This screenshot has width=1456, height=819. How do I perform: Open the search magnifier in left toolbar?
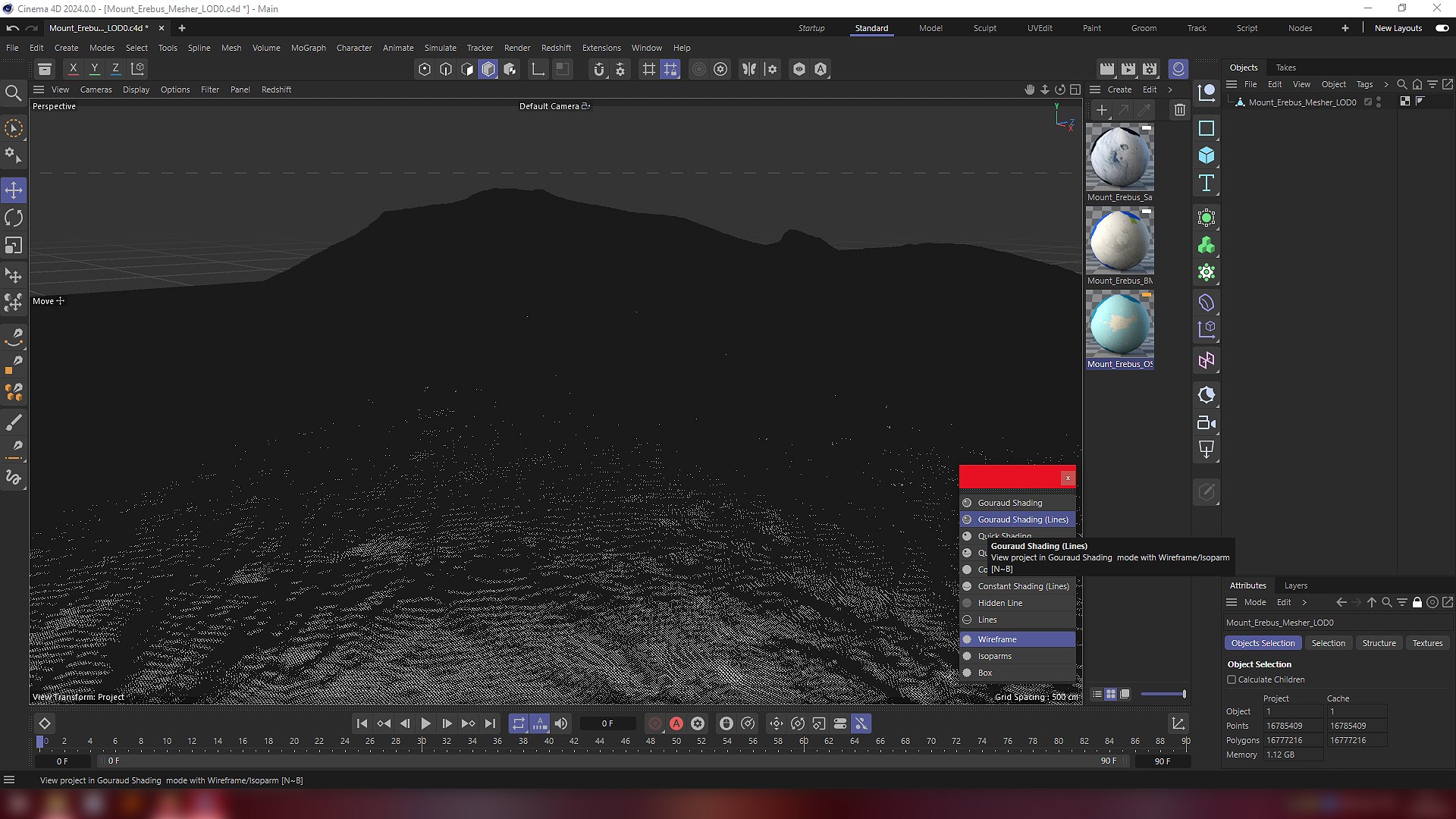(13, 93)
